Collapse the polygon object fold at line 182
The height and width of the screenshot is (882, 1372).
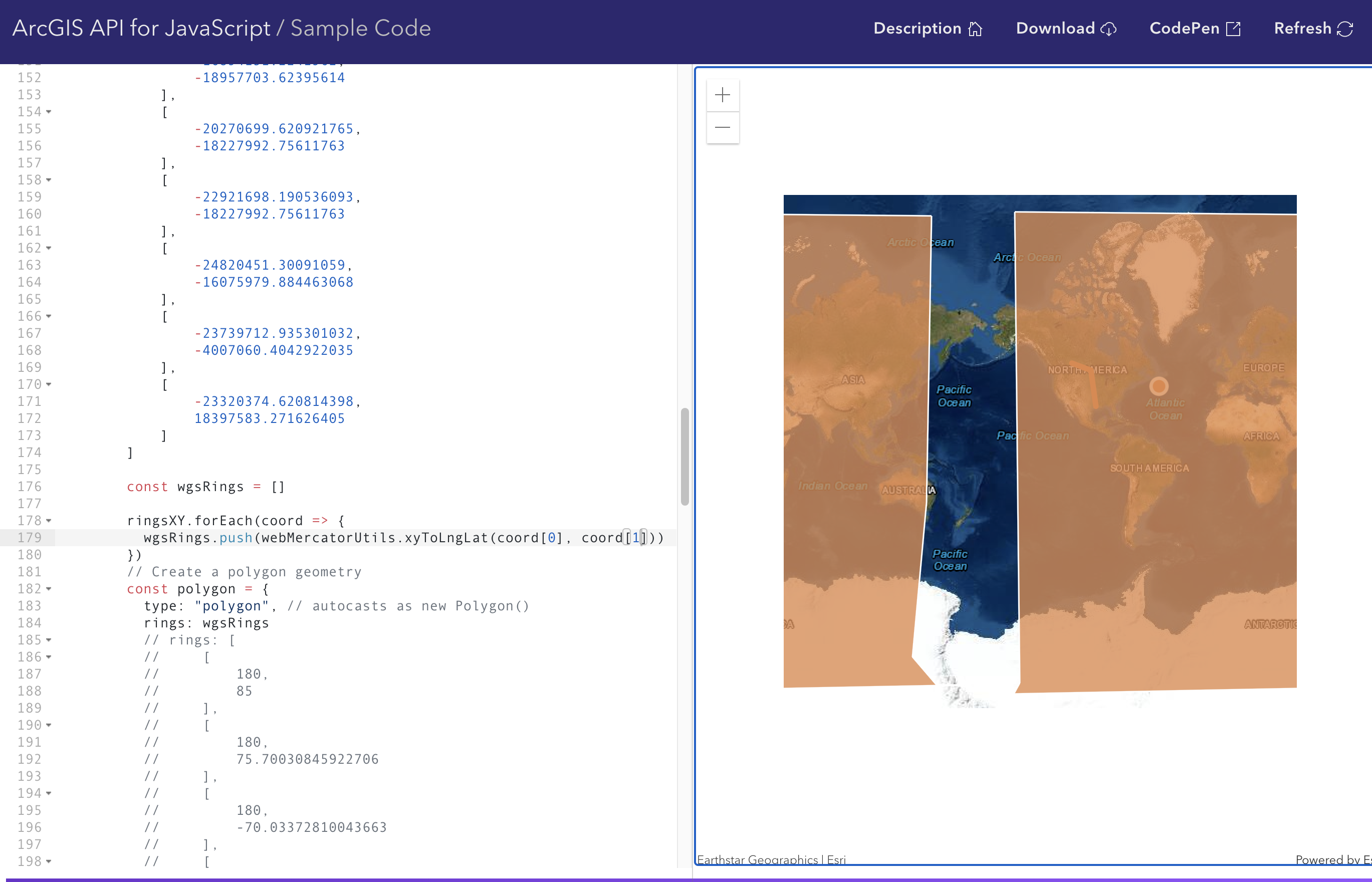49,589
